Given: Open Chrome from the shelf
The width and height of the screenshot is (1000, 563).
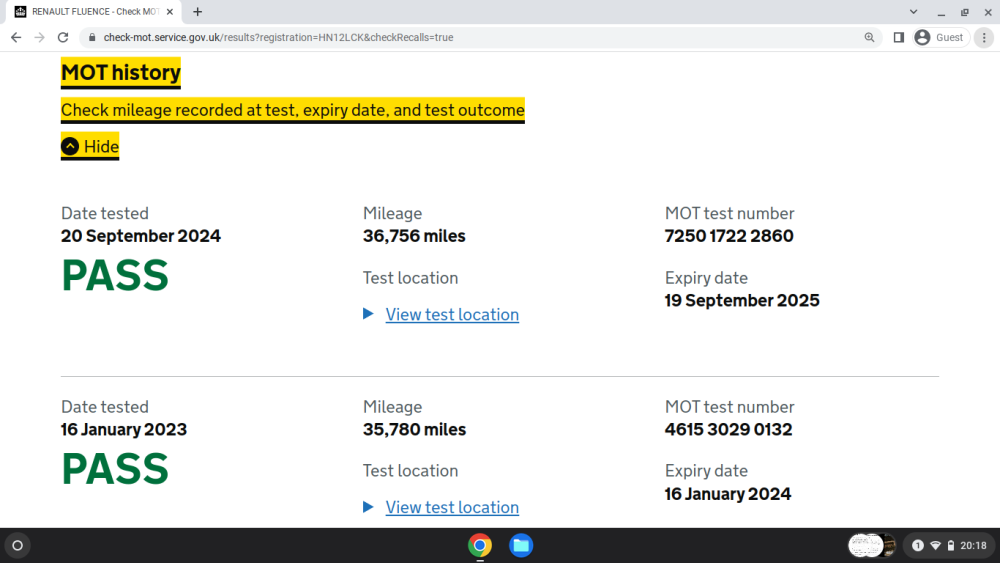Looking at the screenshot, I should [480, 545].
